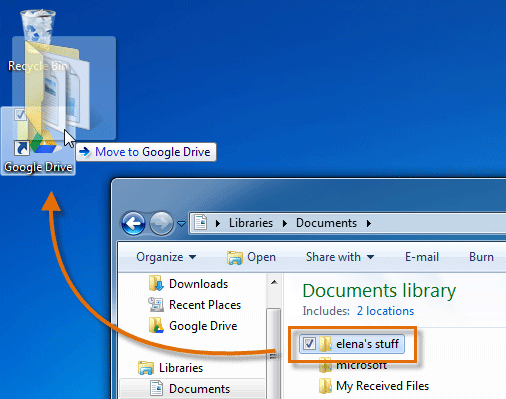Select Google Drive in the navigation pane
This screenshot has width=506, height=399.
pos(203,326)
